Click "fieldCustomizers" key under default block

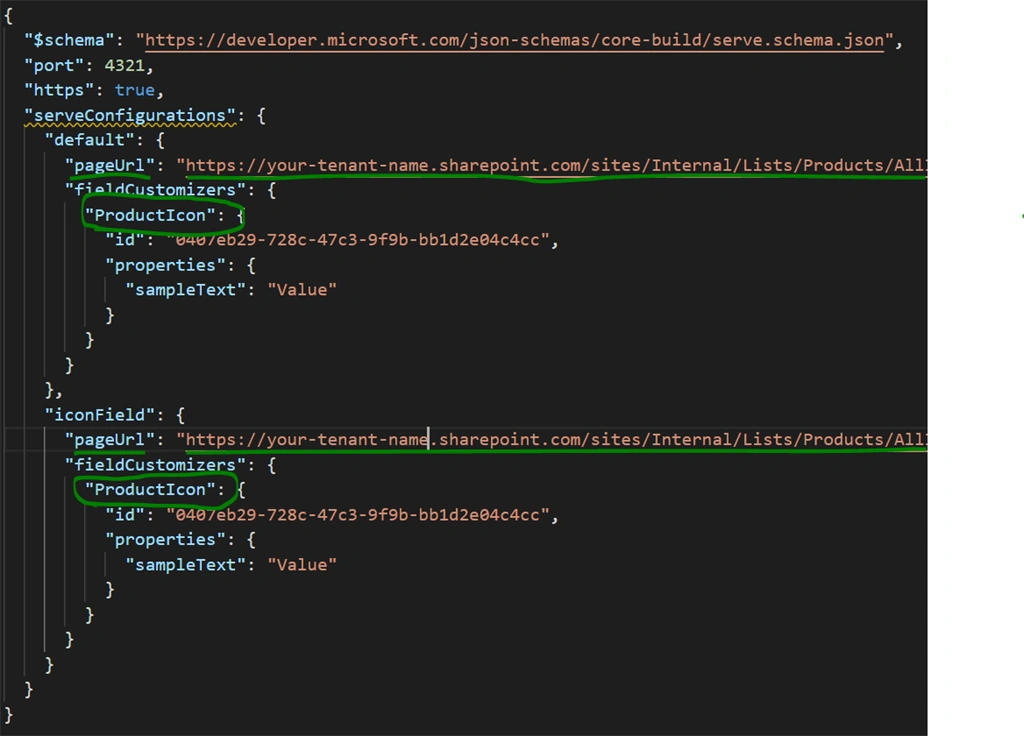pyautogui.click(x=155, y=190)
